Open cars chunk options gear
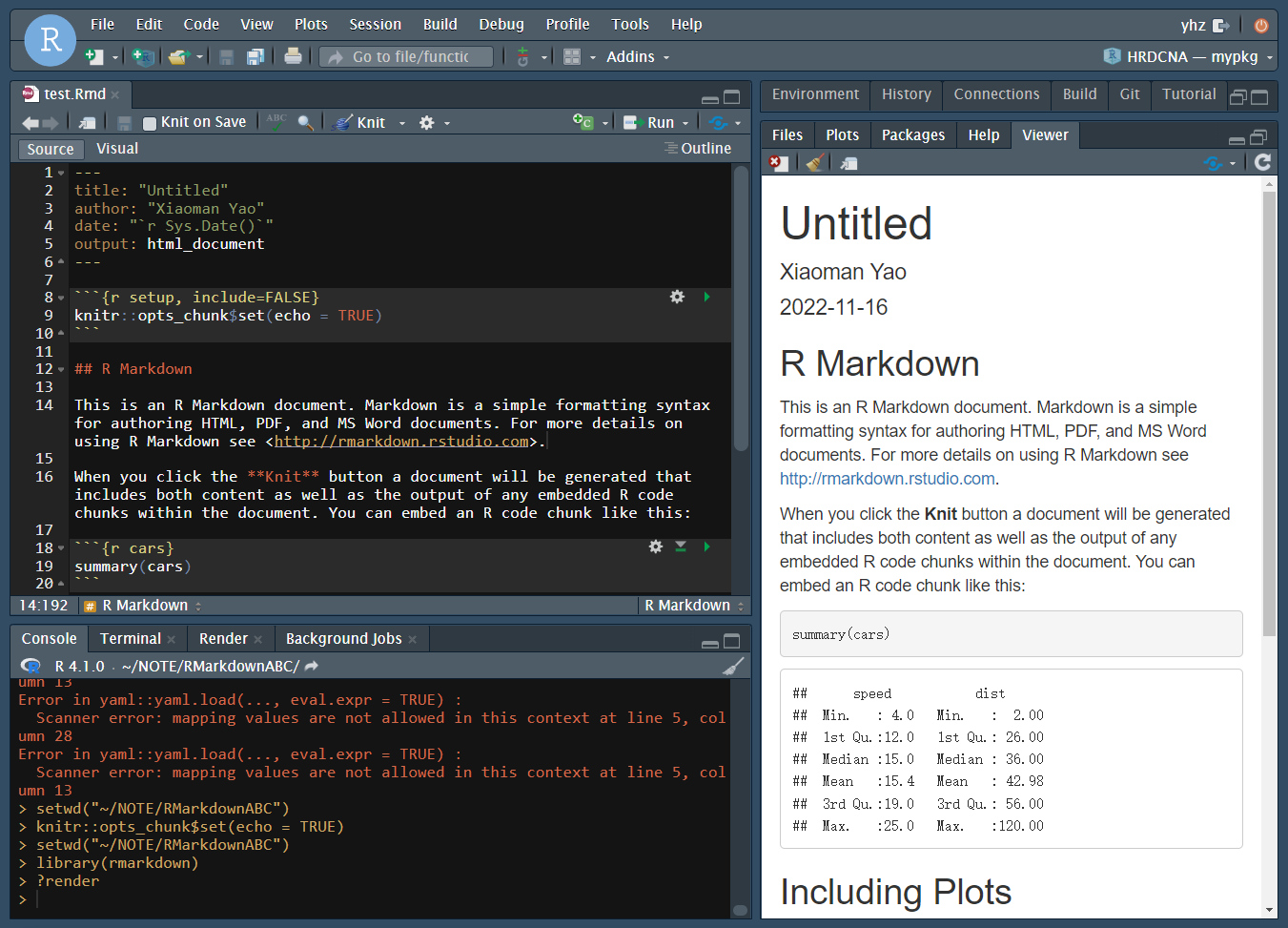Screen dimensions: 1288x928 pyautogui.click(x=655, y=546)
